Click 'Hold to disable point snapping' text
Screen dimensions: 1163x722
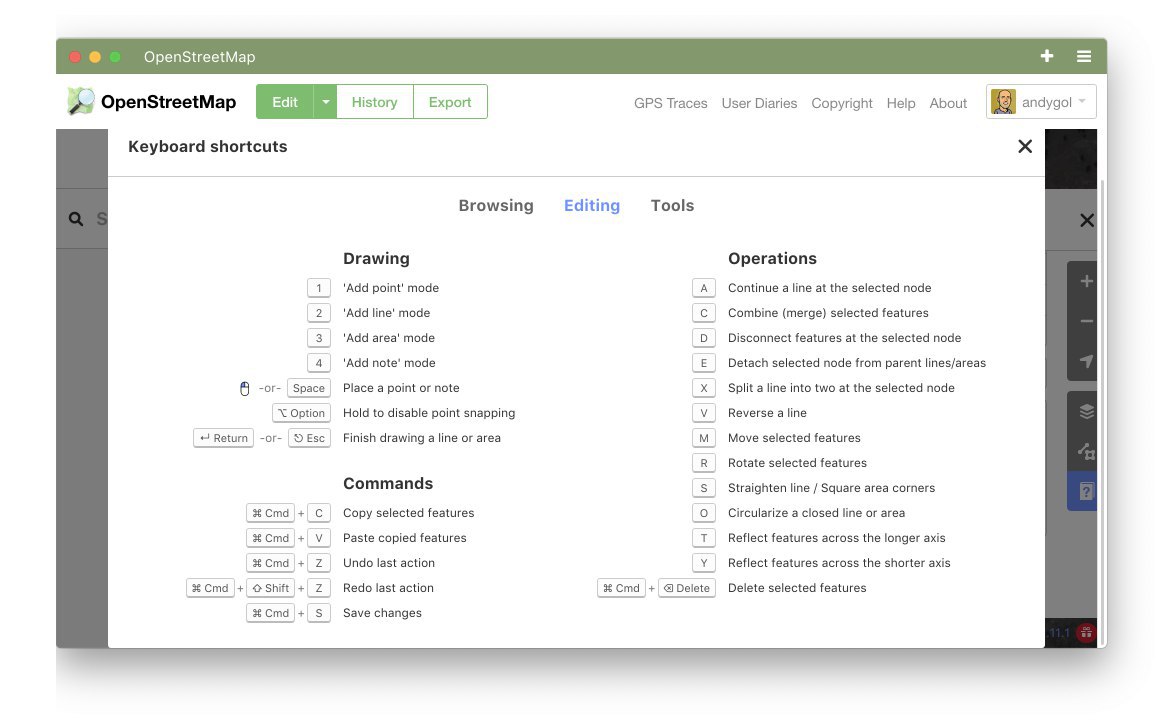point(429,413)
